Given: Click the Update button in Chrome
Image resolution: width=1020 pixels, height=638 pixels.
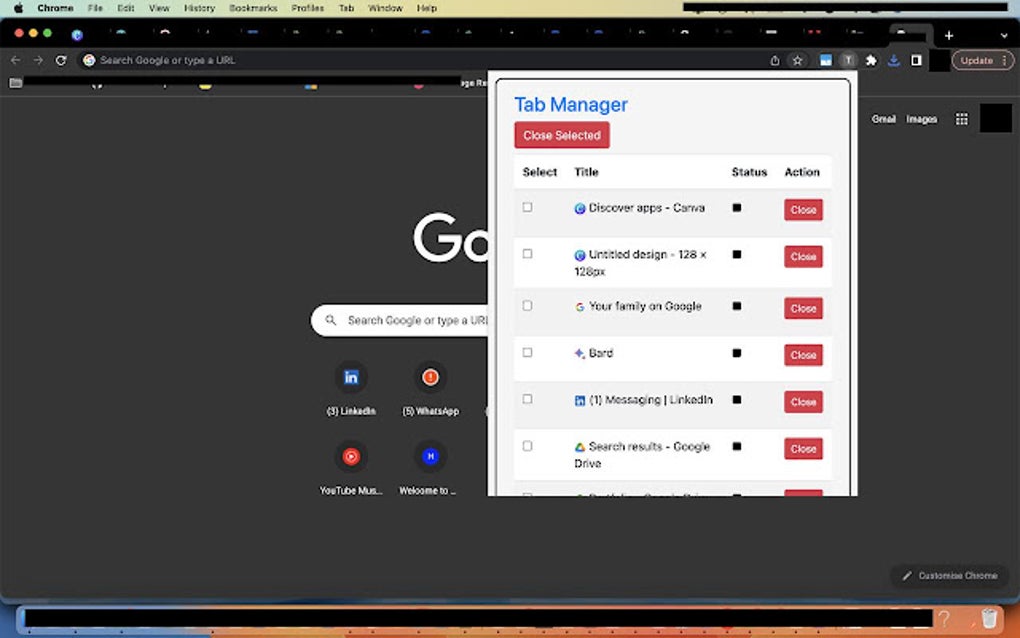Looking at the screenshot, I should [977, 60].
